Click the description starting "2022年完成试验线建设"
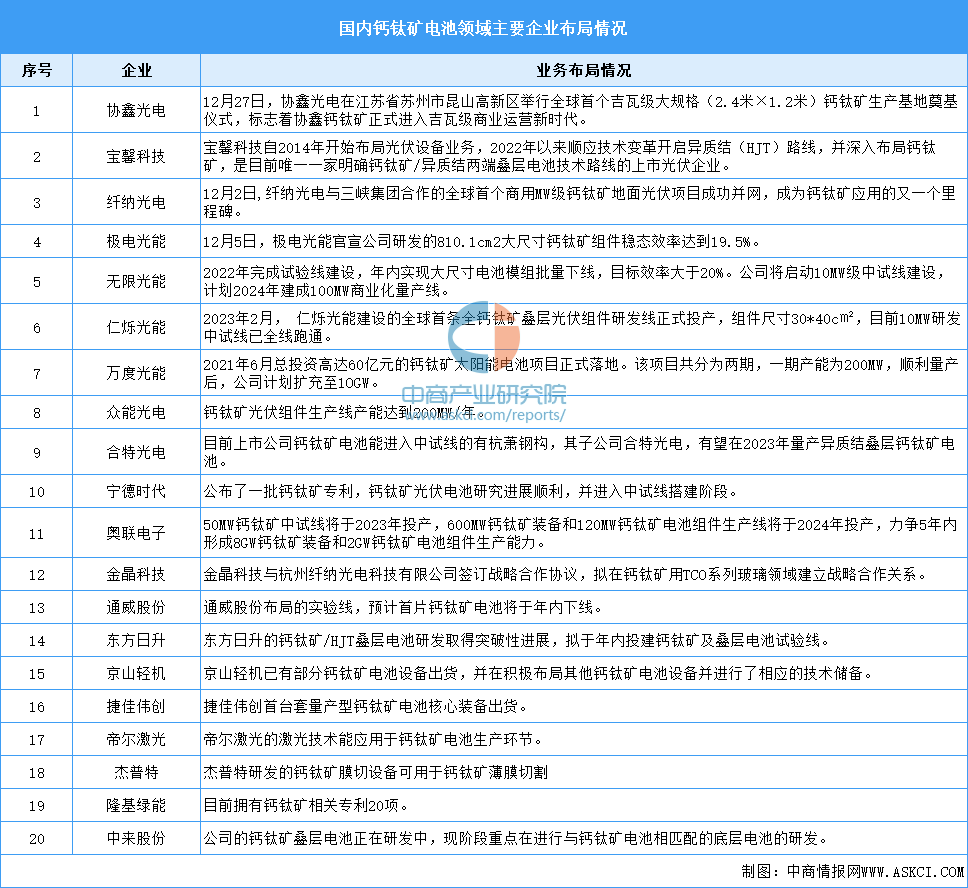968x888 pixels. click(x=574, y=281)
